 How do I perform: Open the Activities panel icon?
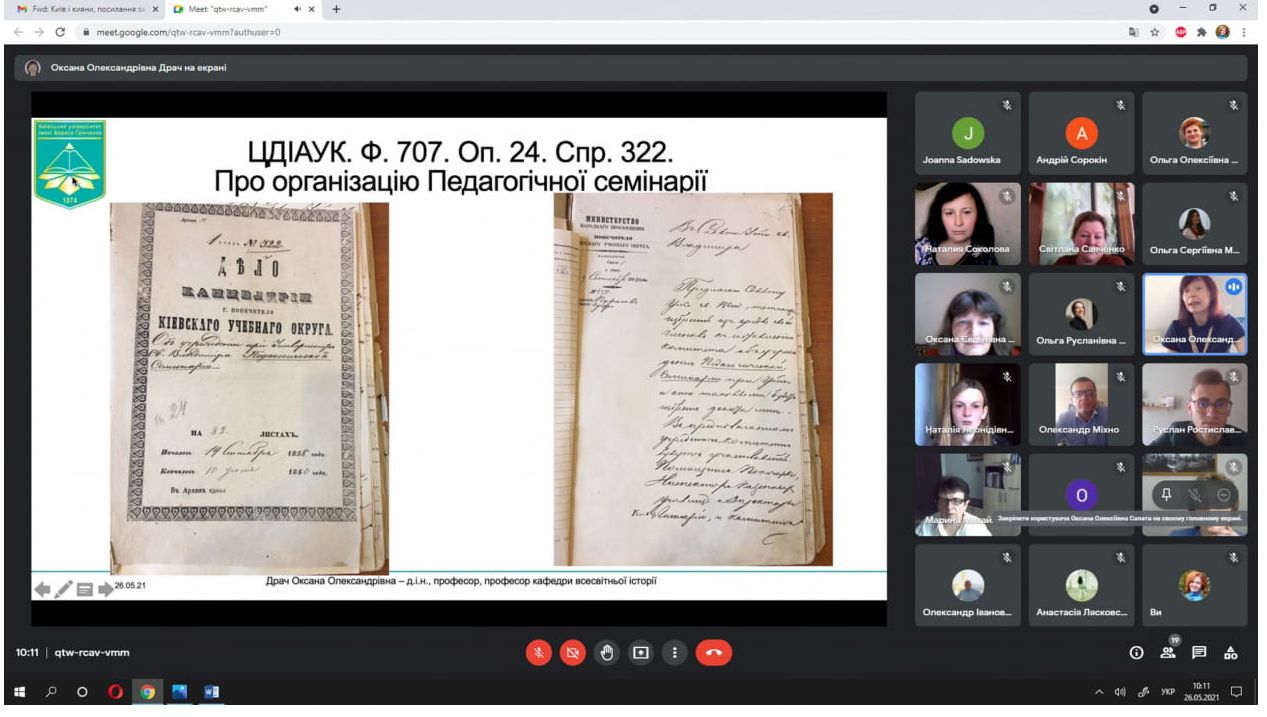[x=1231, y=653]
